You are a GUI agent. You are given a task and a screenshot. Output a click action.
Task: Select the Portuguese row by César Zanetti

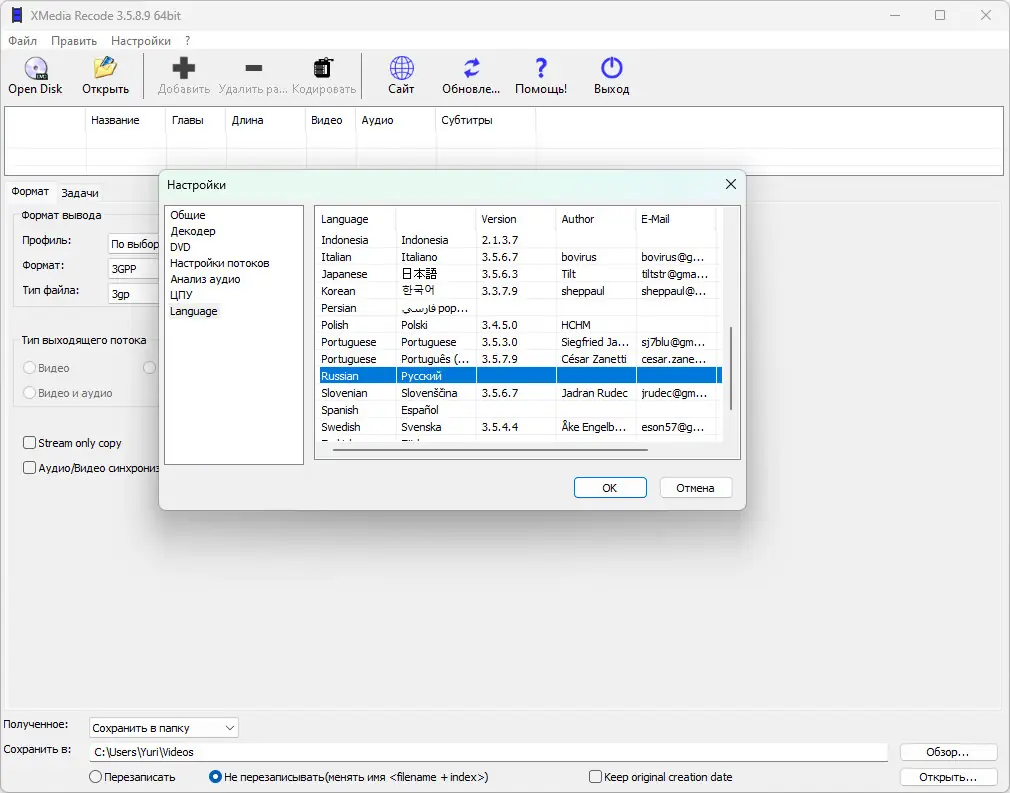pos(520,359)
